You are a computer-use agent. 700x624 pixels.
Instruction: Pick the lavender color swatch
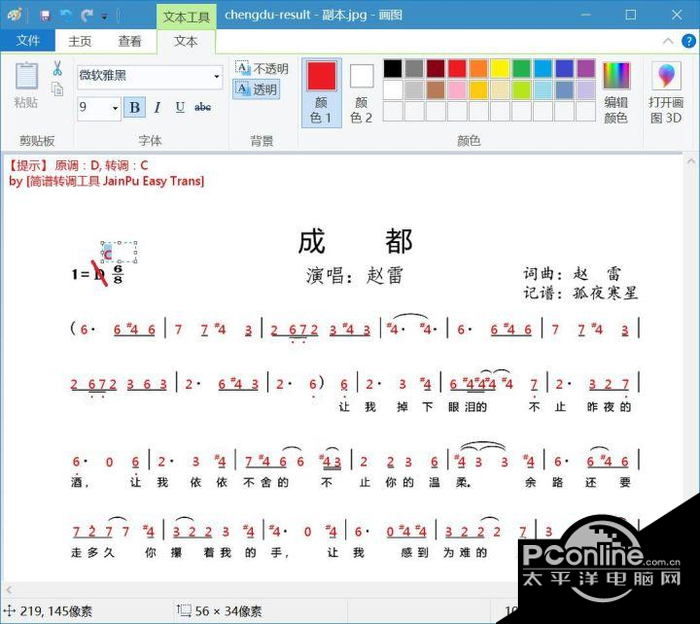pos(586,90)
